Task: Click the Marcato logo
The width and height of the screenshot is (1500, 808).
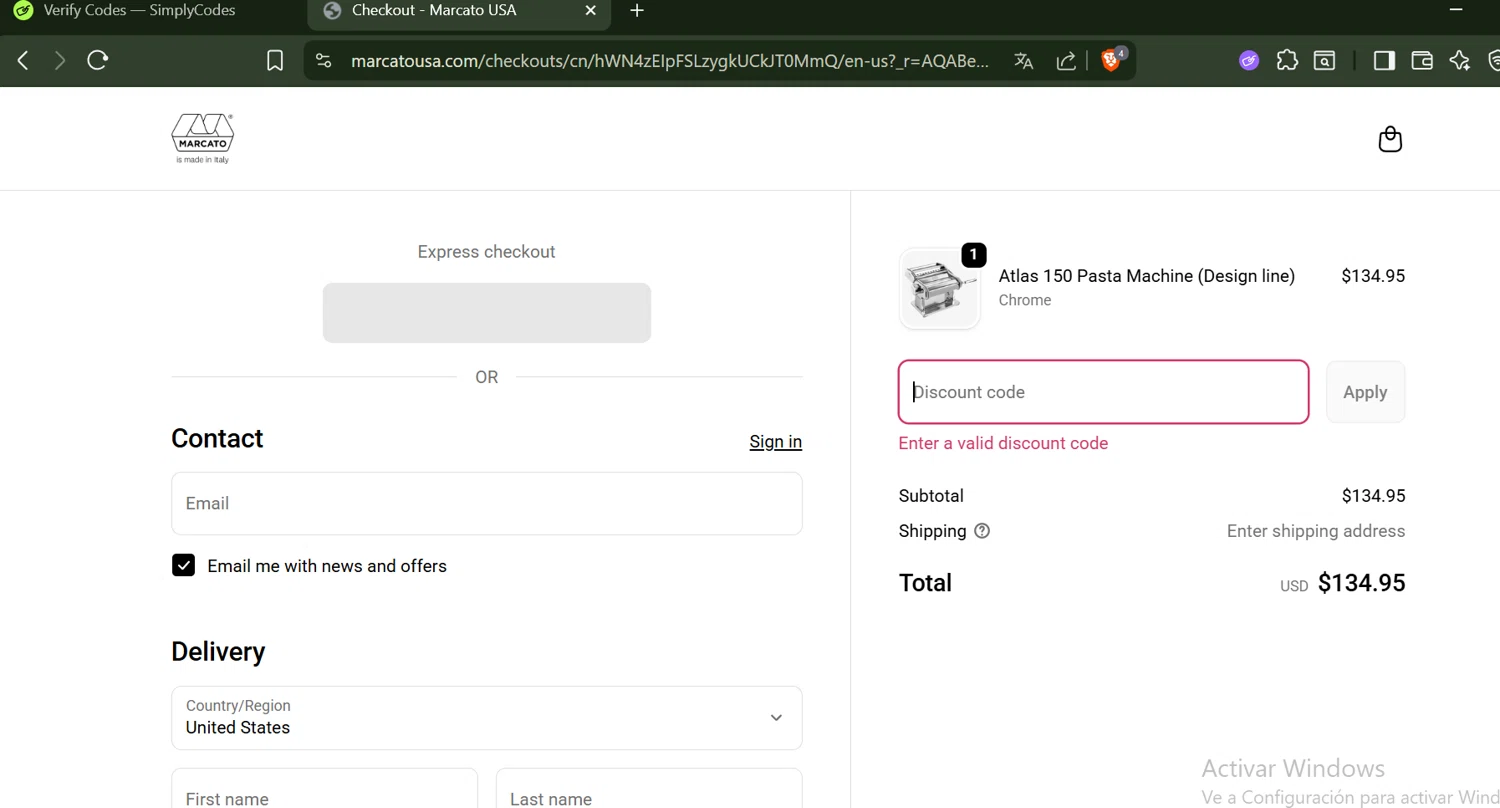Action: [x=203, y=138]
